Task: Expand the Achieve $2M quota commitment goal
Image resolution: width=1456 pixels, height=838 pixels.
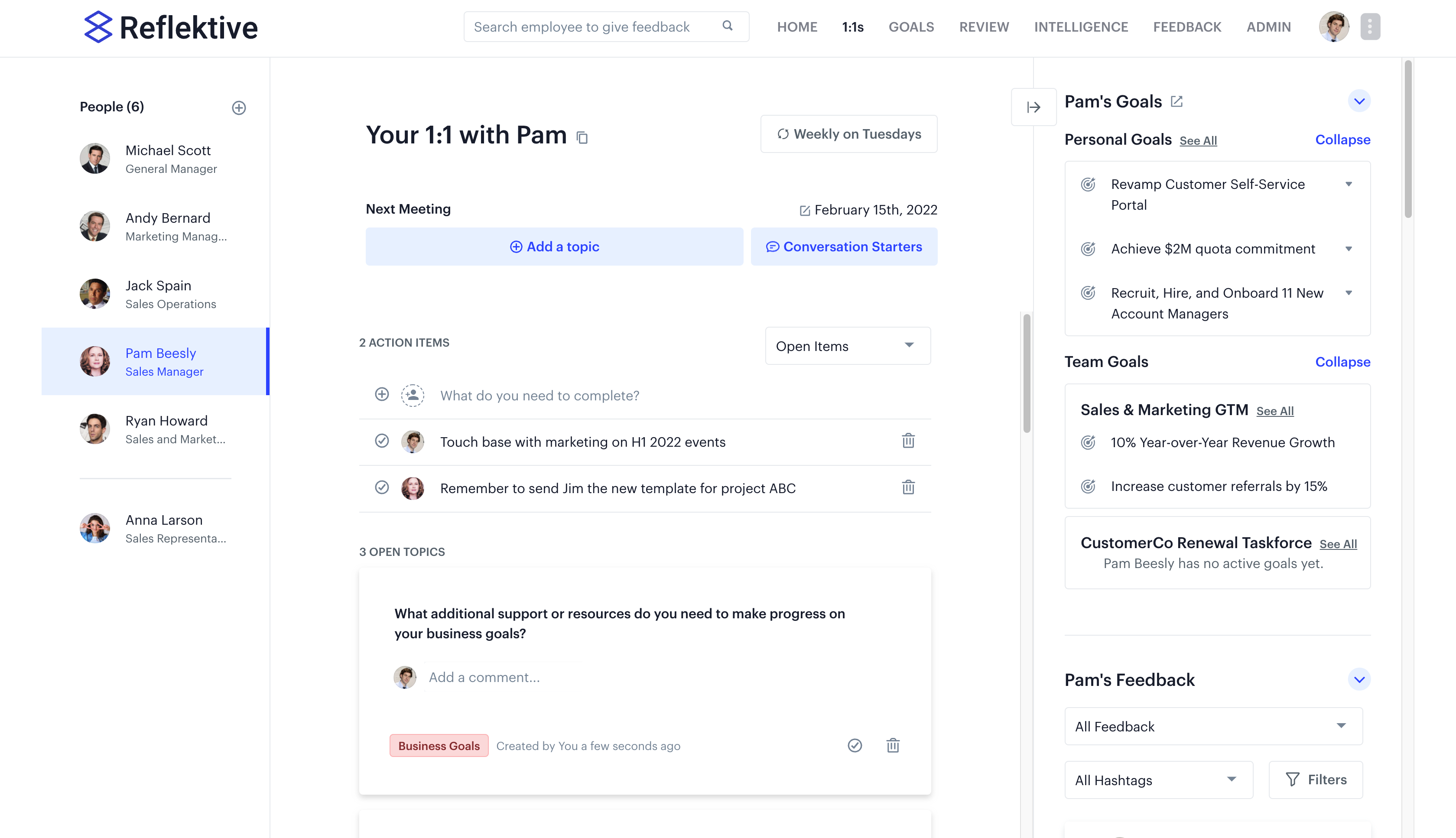Action: pos(1349,249)
